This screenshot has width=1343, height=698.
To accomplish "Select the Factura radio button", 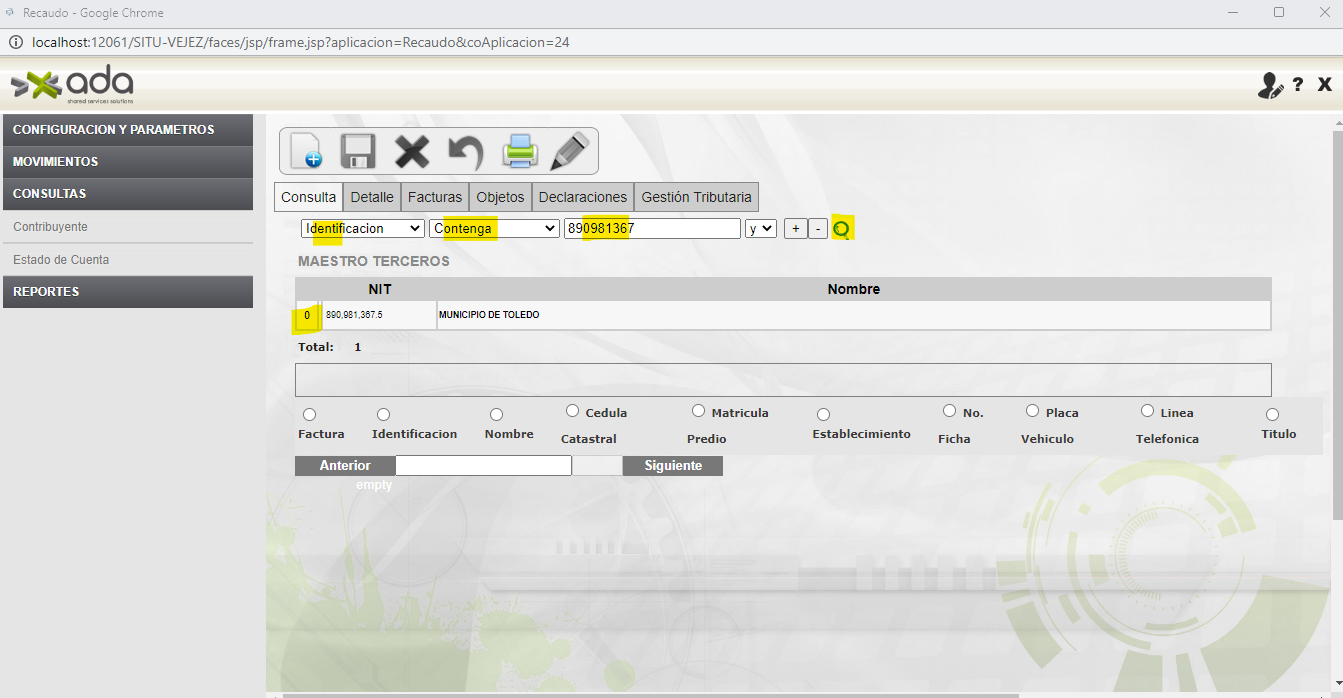I will pos(309,414).
